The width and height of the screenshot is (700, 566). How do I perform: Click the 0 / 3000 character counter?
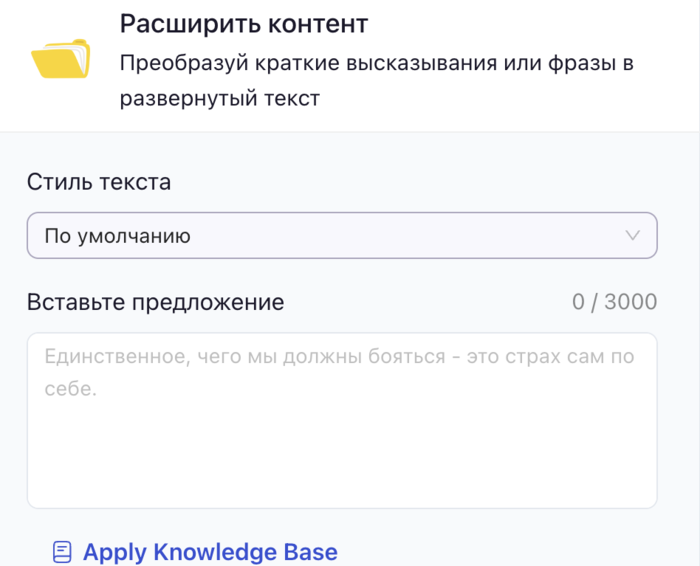614,302
